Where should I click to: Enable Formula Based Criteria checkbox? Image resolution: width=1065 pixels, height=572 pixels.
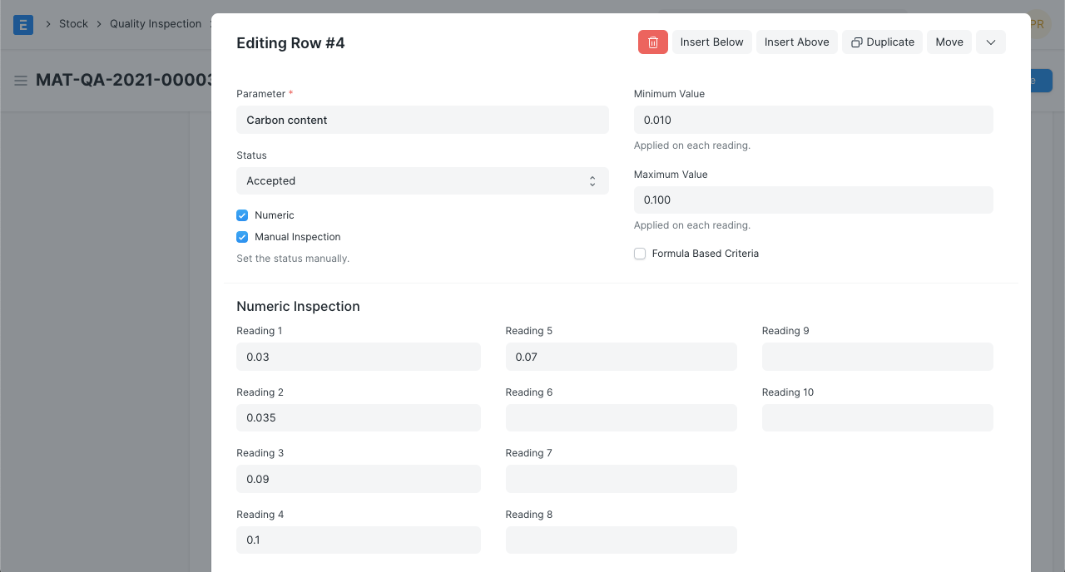click(x=640, y=254)
